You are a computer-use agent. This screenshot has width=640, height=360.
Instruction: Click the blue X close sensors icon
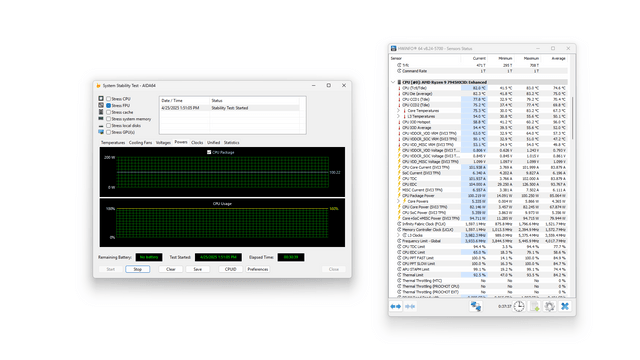[565, 306]
